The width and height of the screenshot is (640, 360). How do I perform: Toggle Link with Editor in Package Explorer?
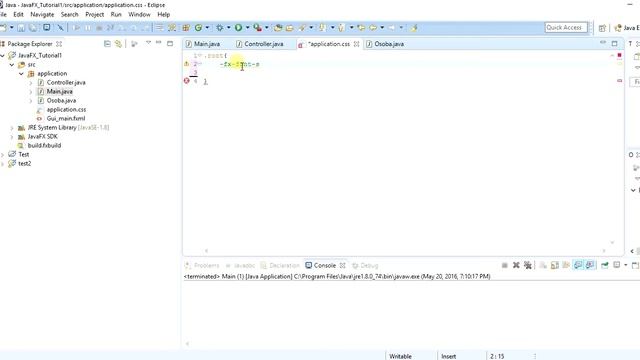(x=118, y=43)
